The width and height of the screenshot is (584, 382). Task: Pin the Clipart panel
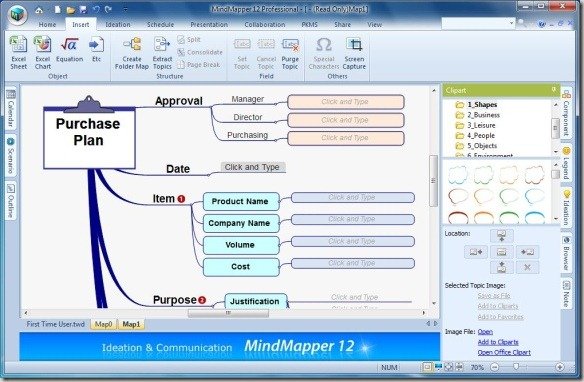click(553, 90)
